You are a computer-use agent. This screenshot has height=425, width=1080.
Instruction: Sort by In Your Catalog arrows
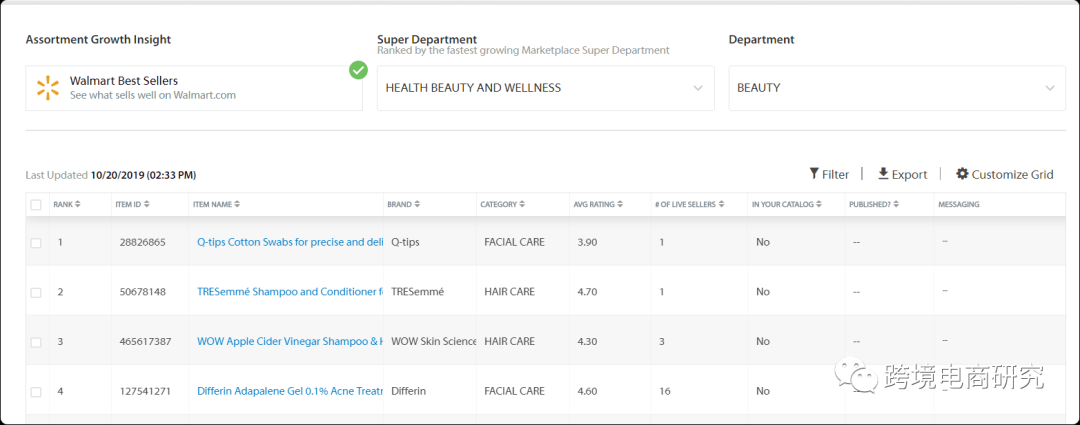click(820, 205)
